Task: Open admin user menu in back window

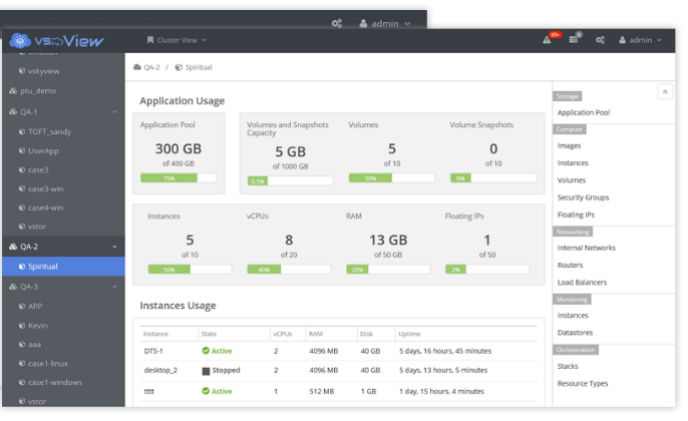Action: 385,23
